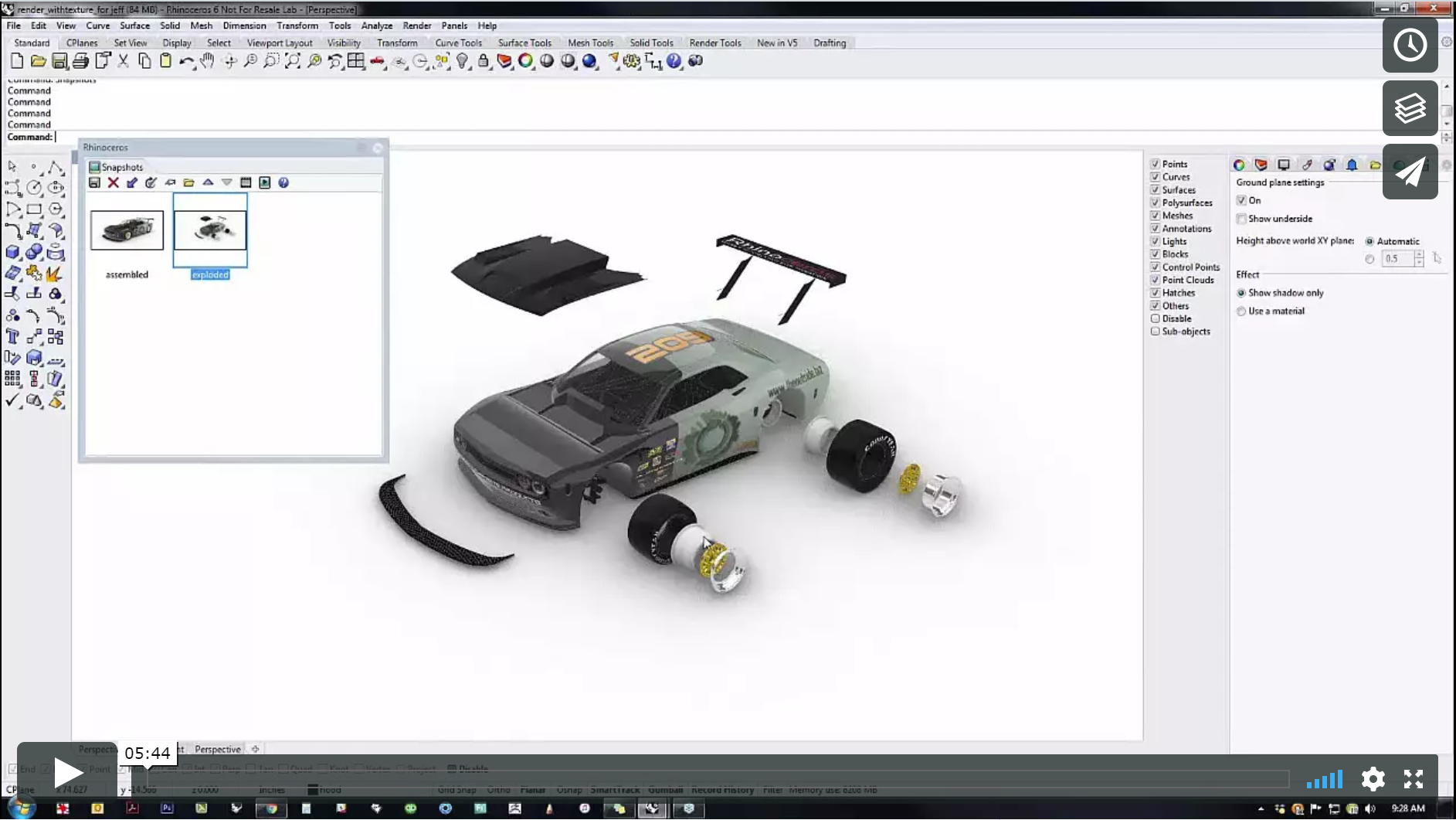Open the Notifications bell panel tab
1456x820 pixels.
1352,165
